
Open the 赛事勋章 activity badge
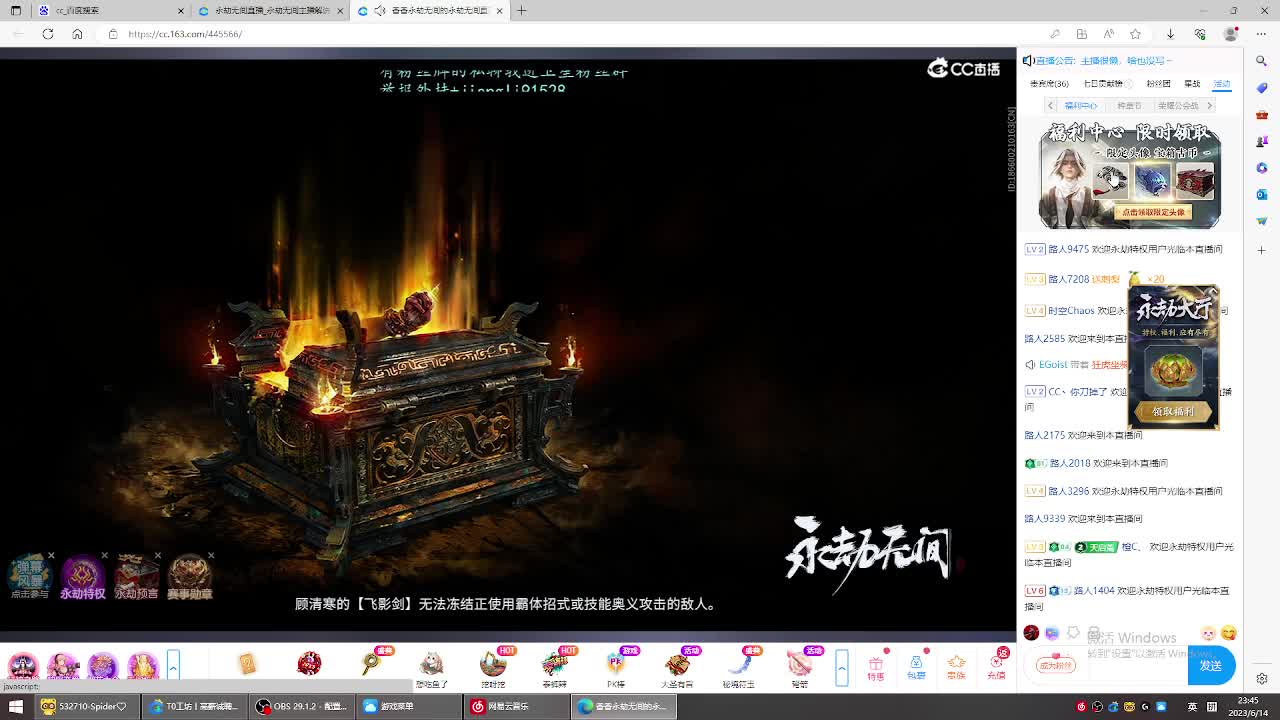click(x=189, y=578)
